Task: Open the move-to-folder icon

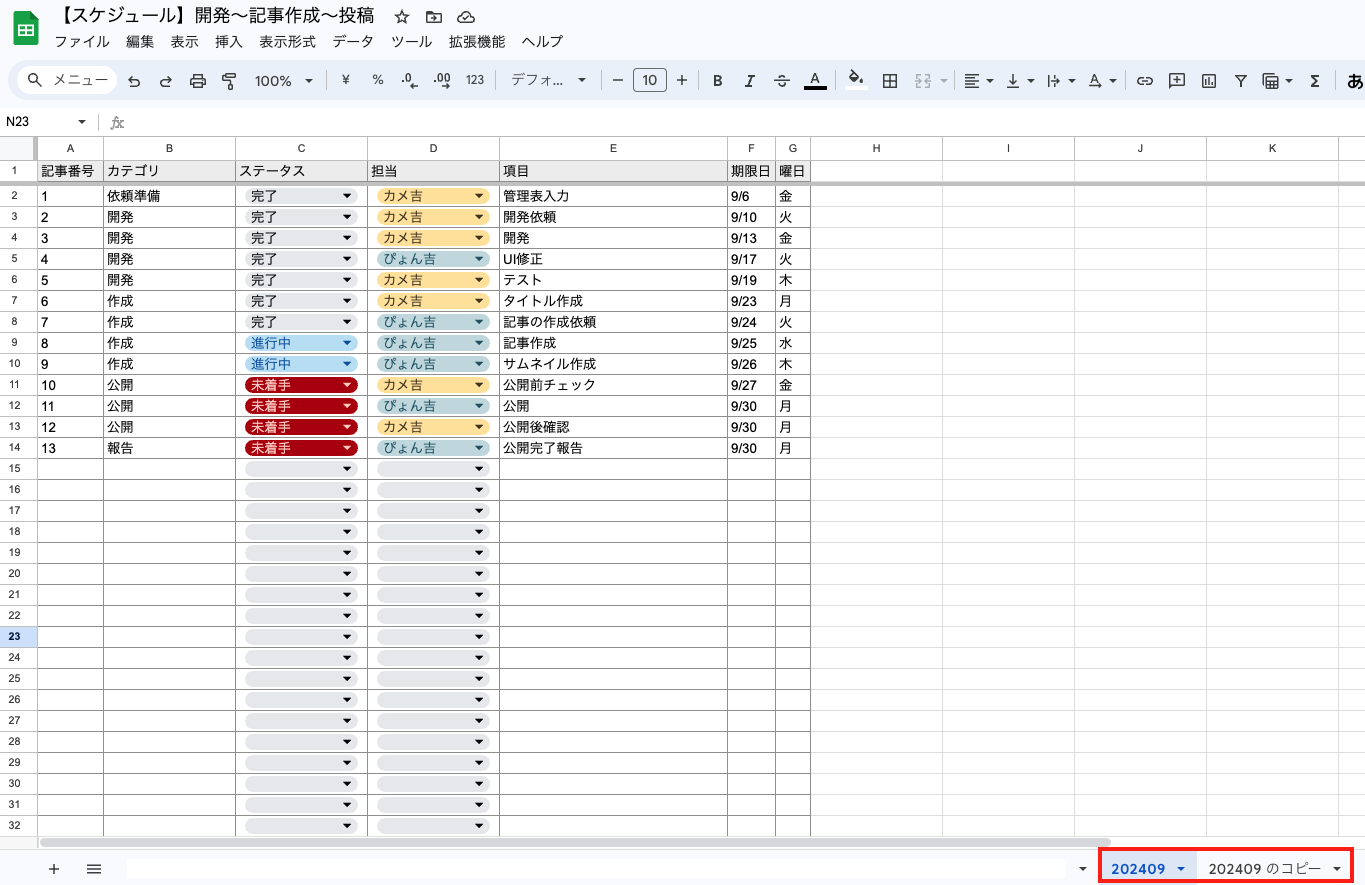Action: coord(433,17)
